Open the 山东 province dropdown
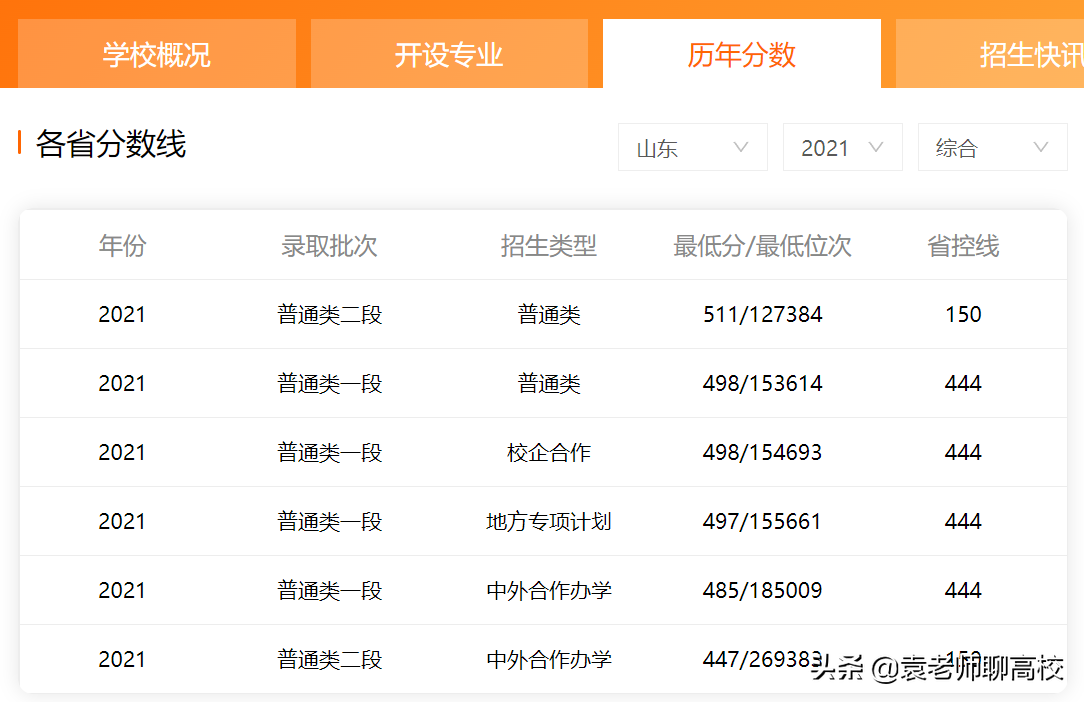This screenshot has width=1084, height=702. point(692,147)
